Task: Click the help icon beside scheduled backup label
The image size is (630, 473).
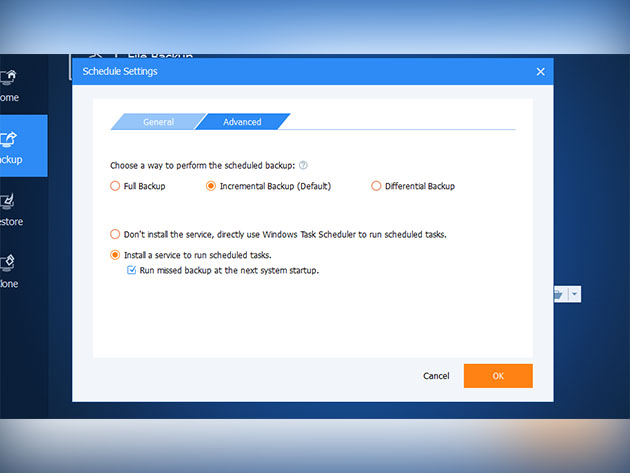Action: point(303,165)
